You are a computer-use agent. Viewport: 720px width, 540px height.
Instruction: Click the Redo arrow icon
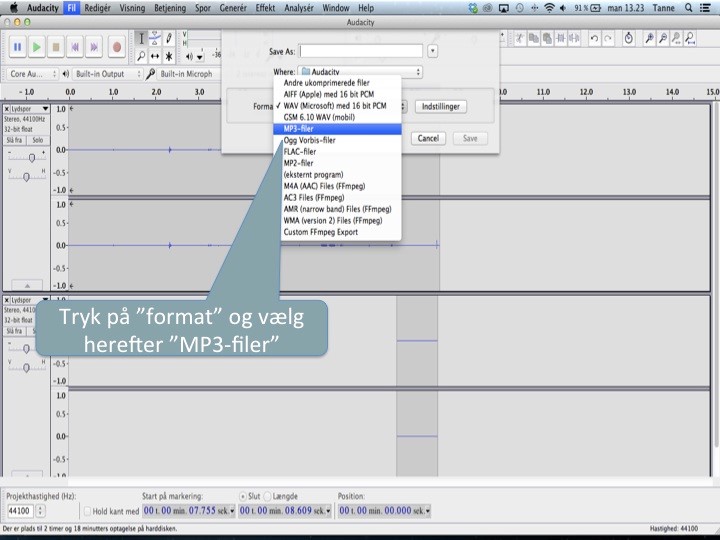(x=608, y=39)
